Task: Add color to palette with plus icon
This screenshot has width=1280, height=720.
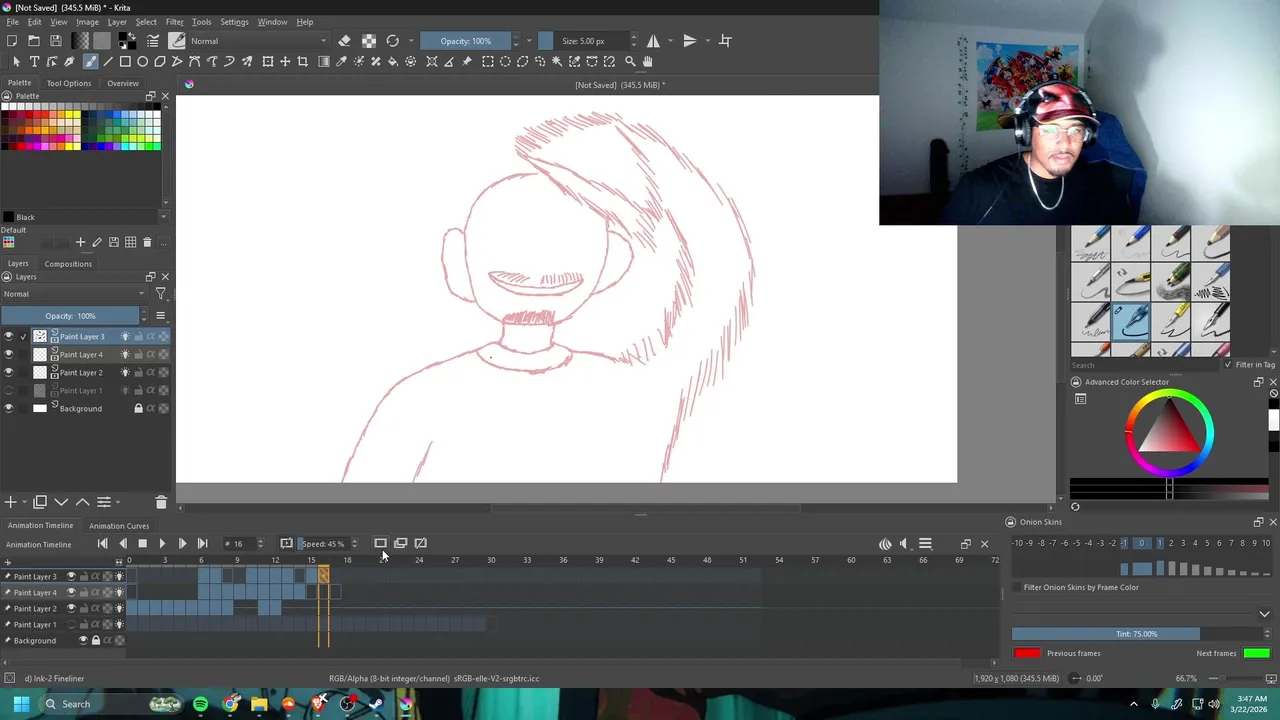Action: (81, 242)
